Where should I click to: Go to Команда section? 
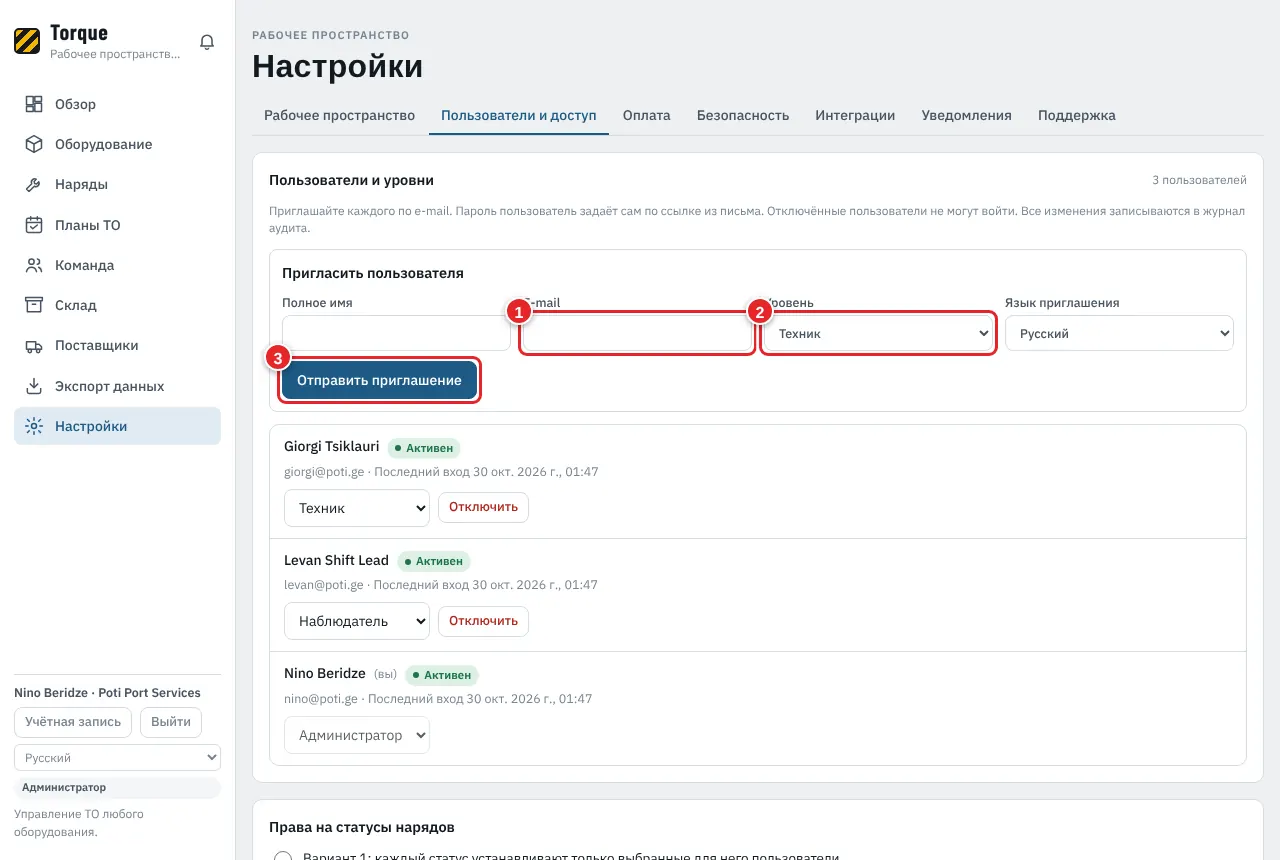(117, 265)
